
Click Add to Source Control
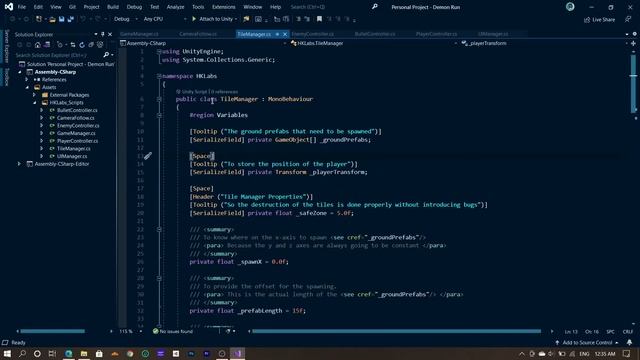click(586, 342)
